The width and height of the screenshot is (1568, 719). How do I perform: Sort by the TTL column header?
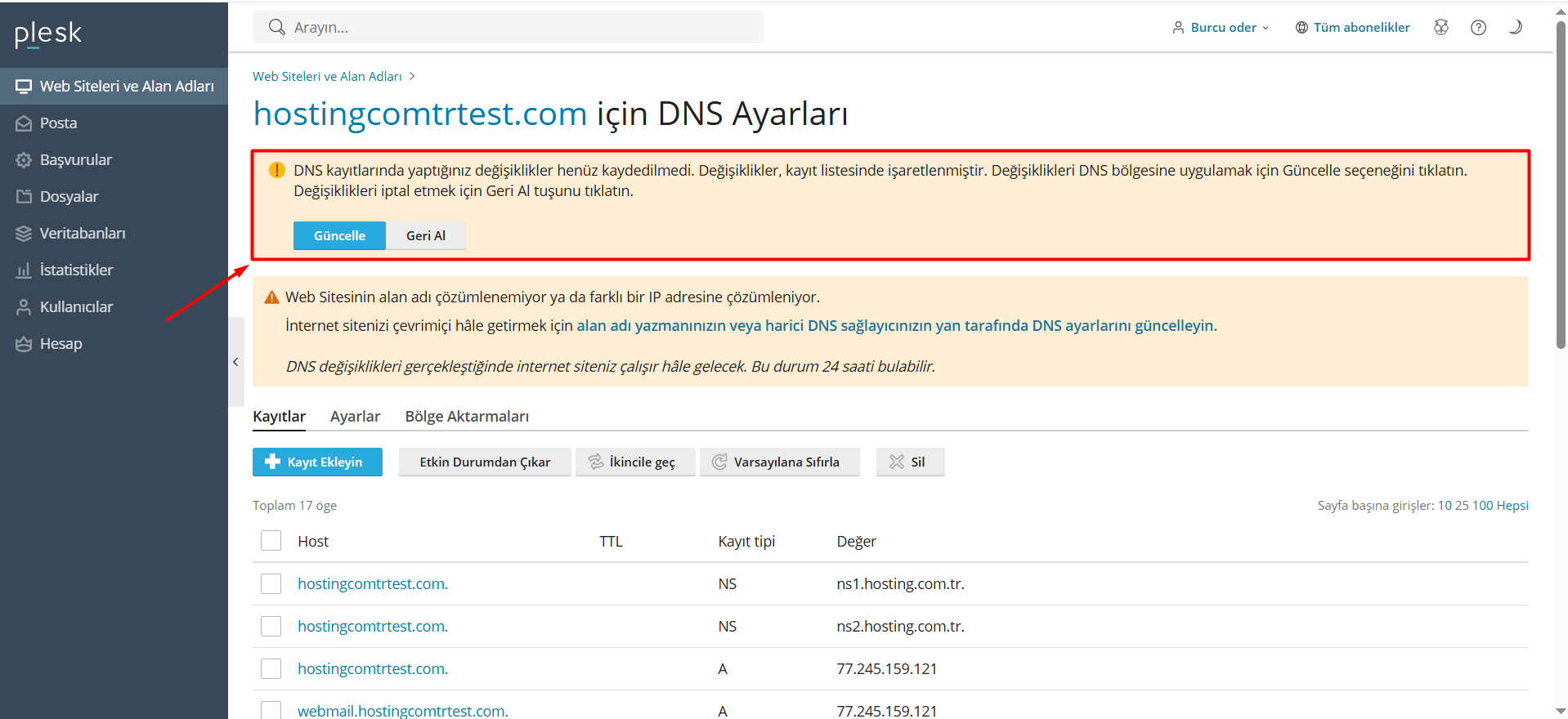(x=611, y=541)
